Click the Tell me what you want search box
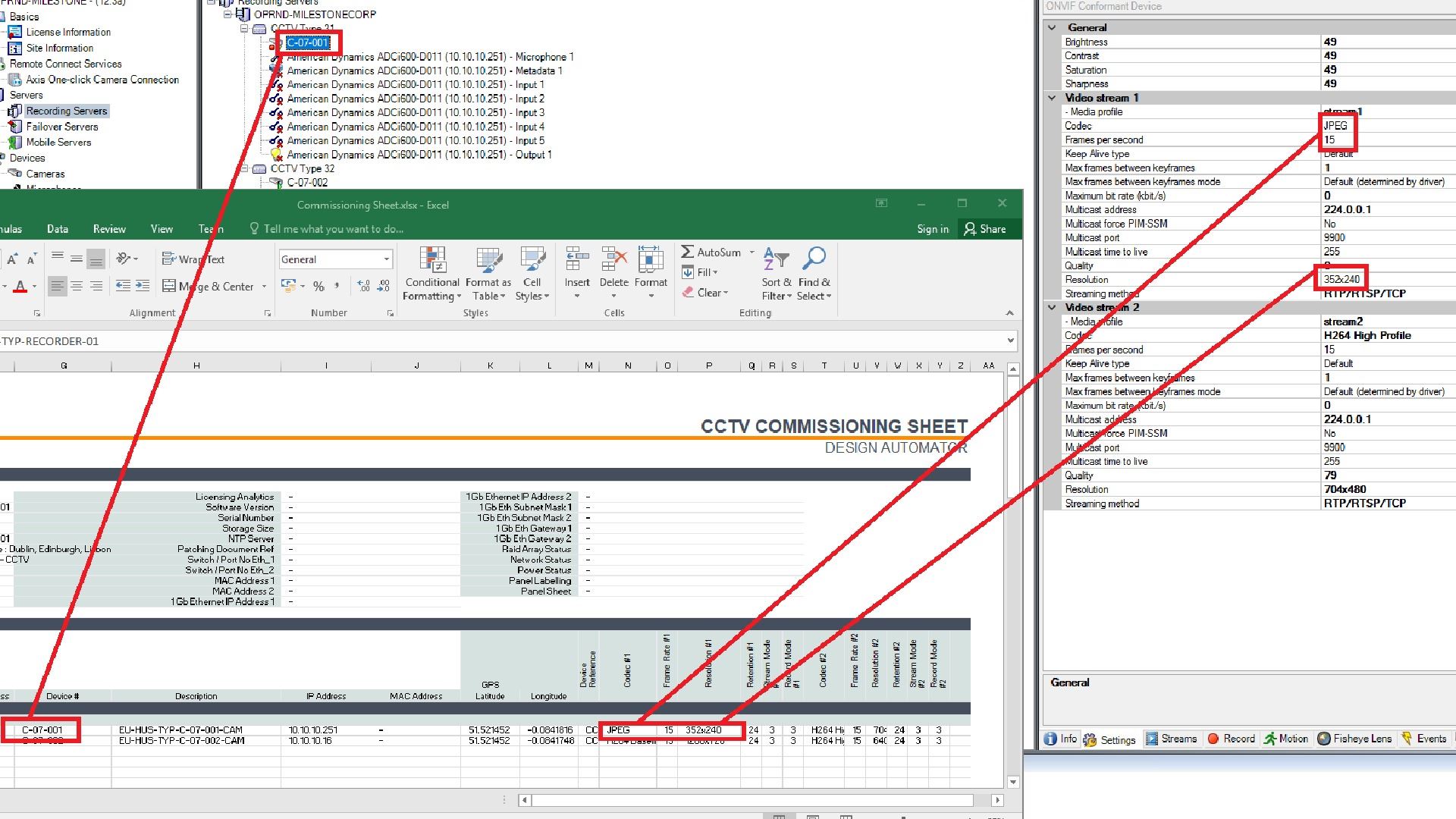Image resolution: width=1456 pixels, height=819 pixels. click(326, 229)
